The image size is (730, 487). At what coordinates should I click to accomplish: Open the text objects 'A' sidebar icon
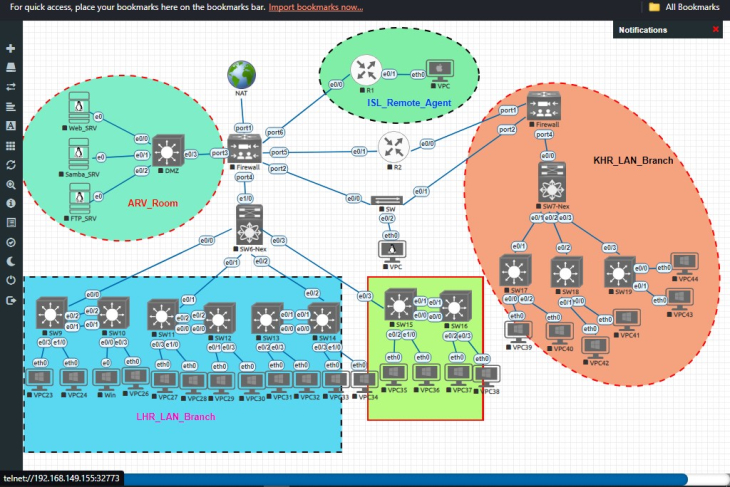point(11,126)
